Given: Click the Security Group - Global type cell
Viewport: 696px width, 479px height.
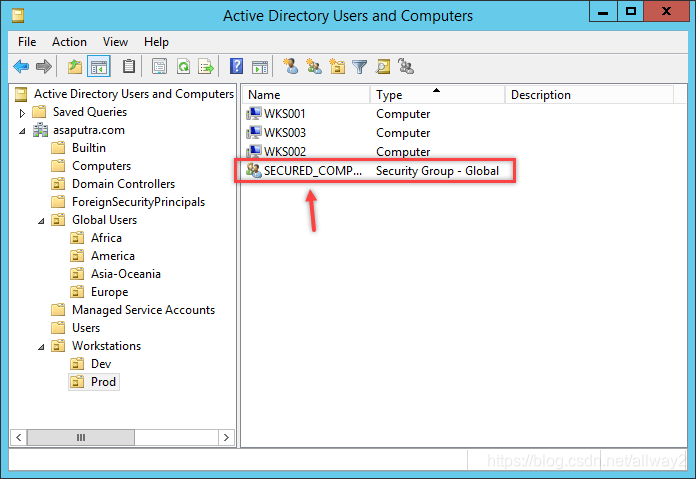Looking at the screenshot, I should (x=437, y=171).
